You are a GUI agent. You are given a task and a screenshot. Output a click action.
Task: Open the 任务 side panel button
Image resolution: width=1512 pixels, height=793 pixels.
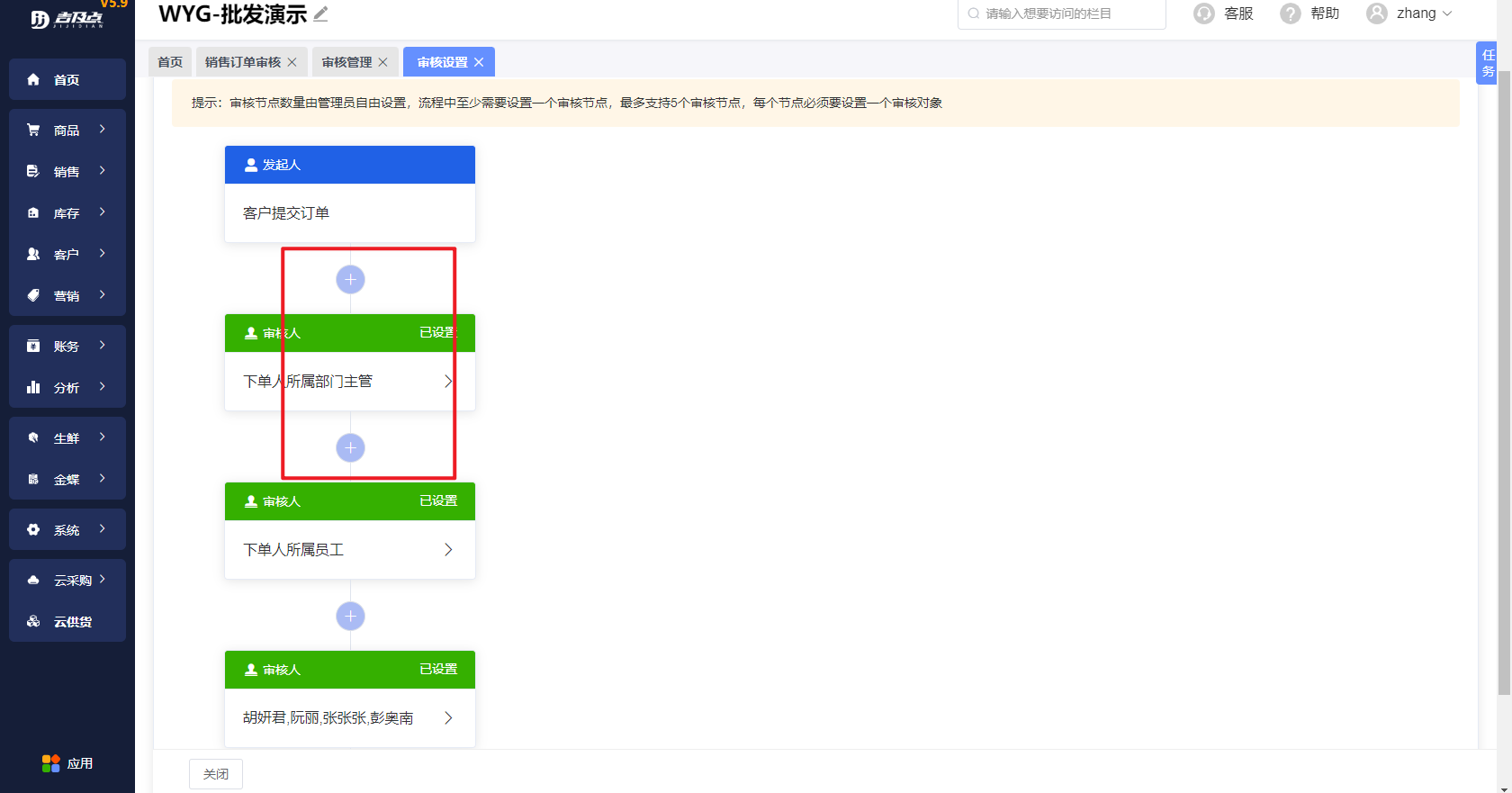[x=1488, y=63]
